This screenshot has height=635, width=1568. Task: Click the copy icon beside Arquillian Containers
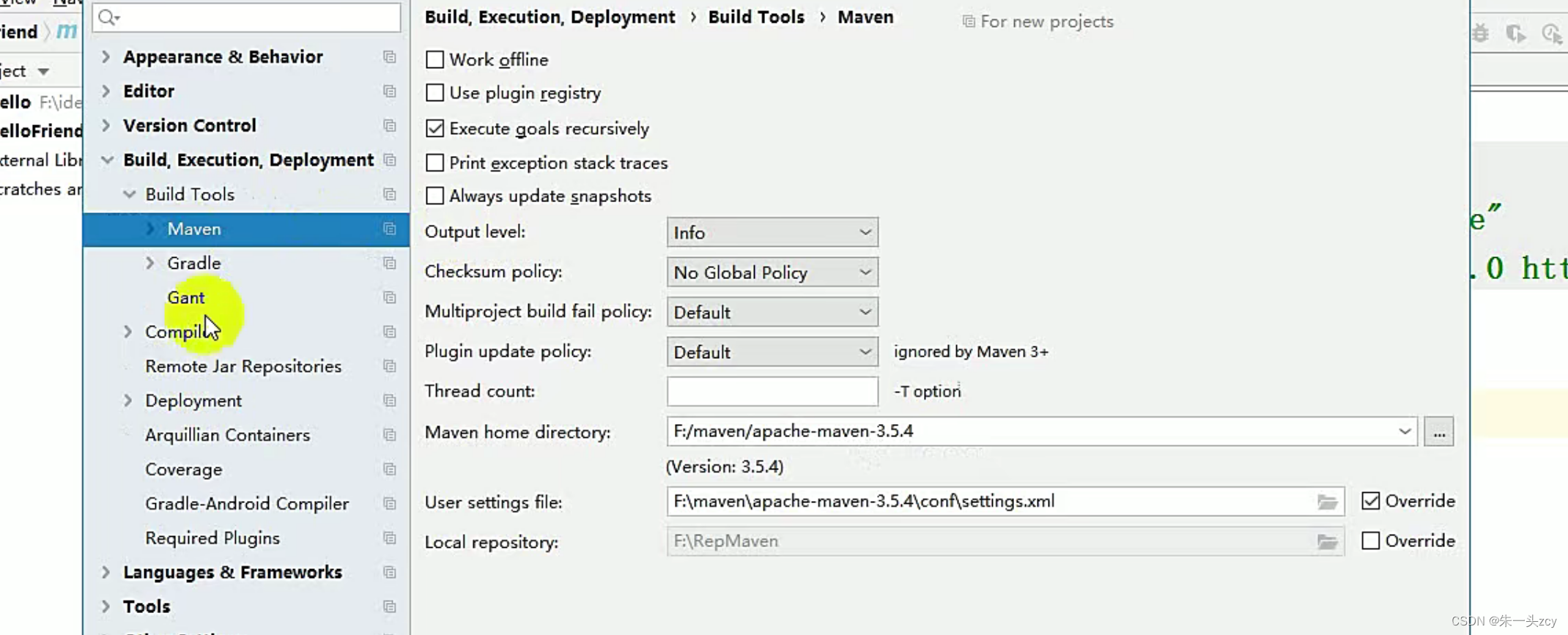click(390, 435)
